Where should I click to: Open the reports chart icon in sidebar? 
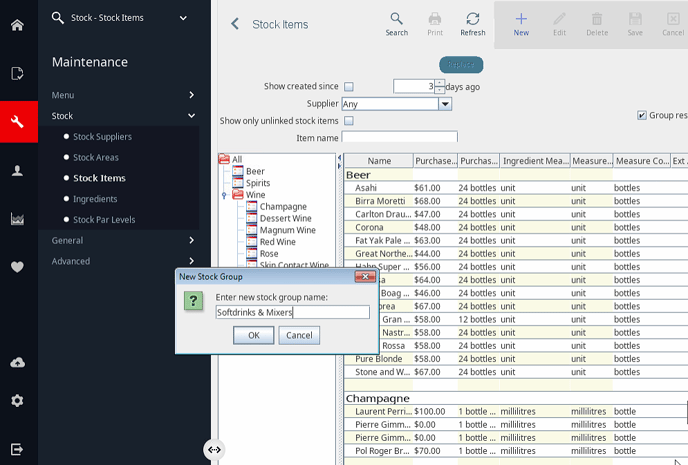17,218
